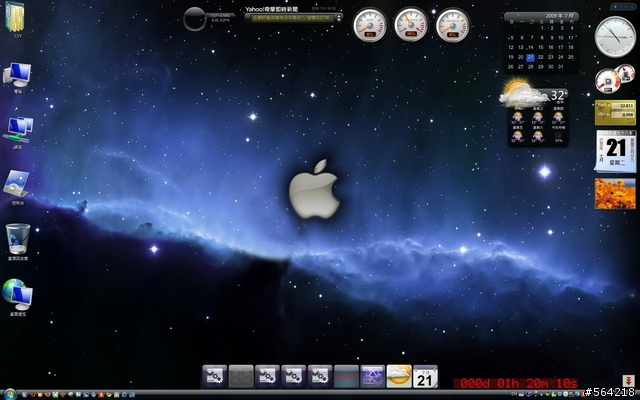The width and height of the screenshot is (640, 400).
Task: Click the middle memory gauge gadget
Action: (x=411, y=25)
